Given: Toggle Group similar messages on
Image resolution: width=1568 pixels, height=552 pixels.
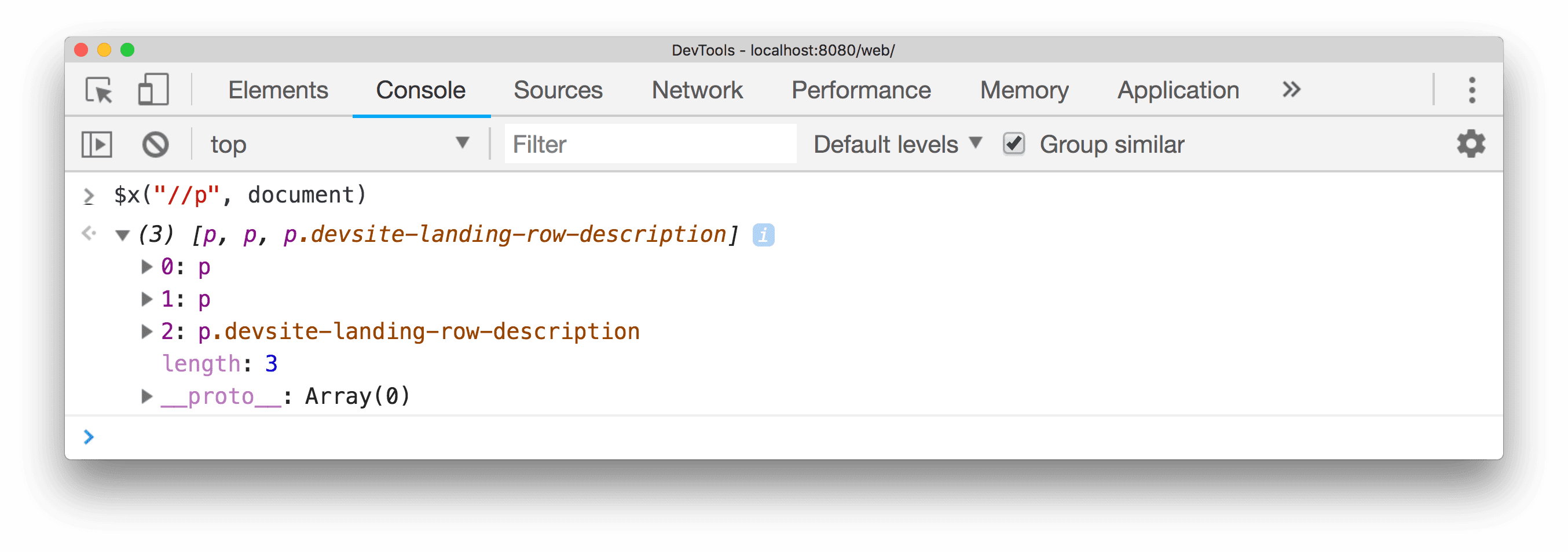Looking at the screenshot, I should (1013, 143).
